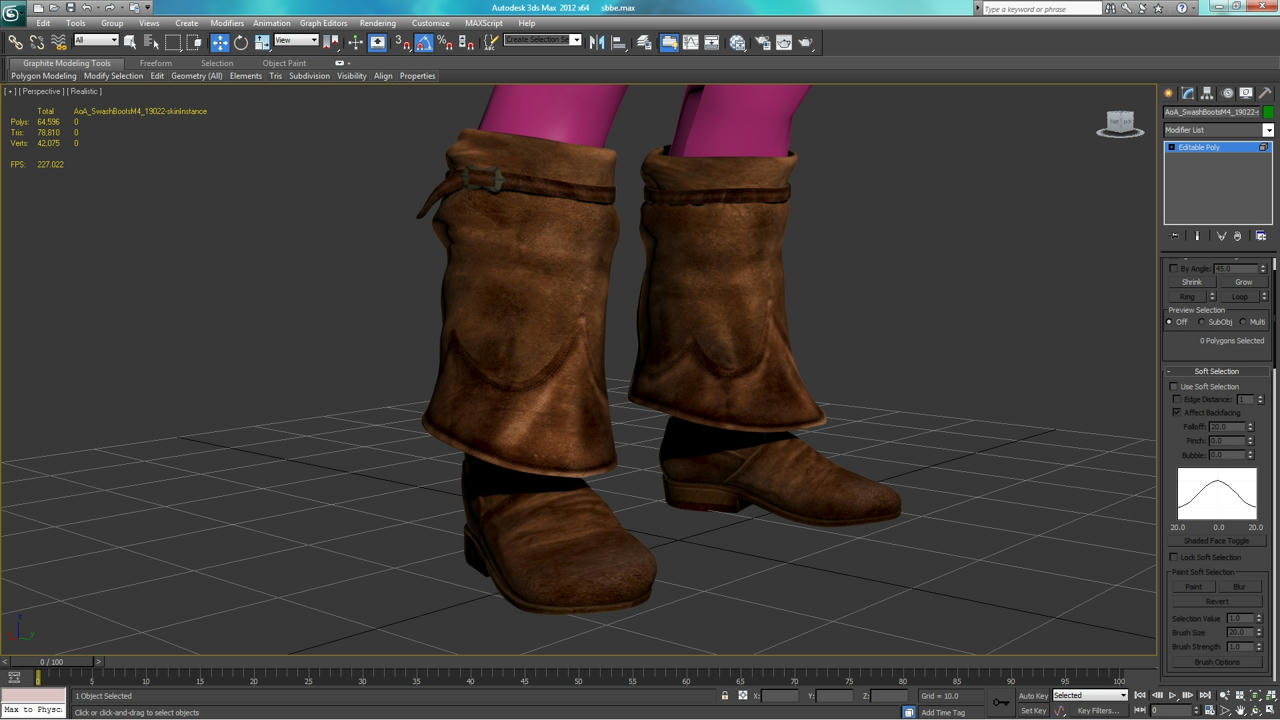Open the Modifiers menu
The width and height of the screenshot is (1280, 720).
227,23
